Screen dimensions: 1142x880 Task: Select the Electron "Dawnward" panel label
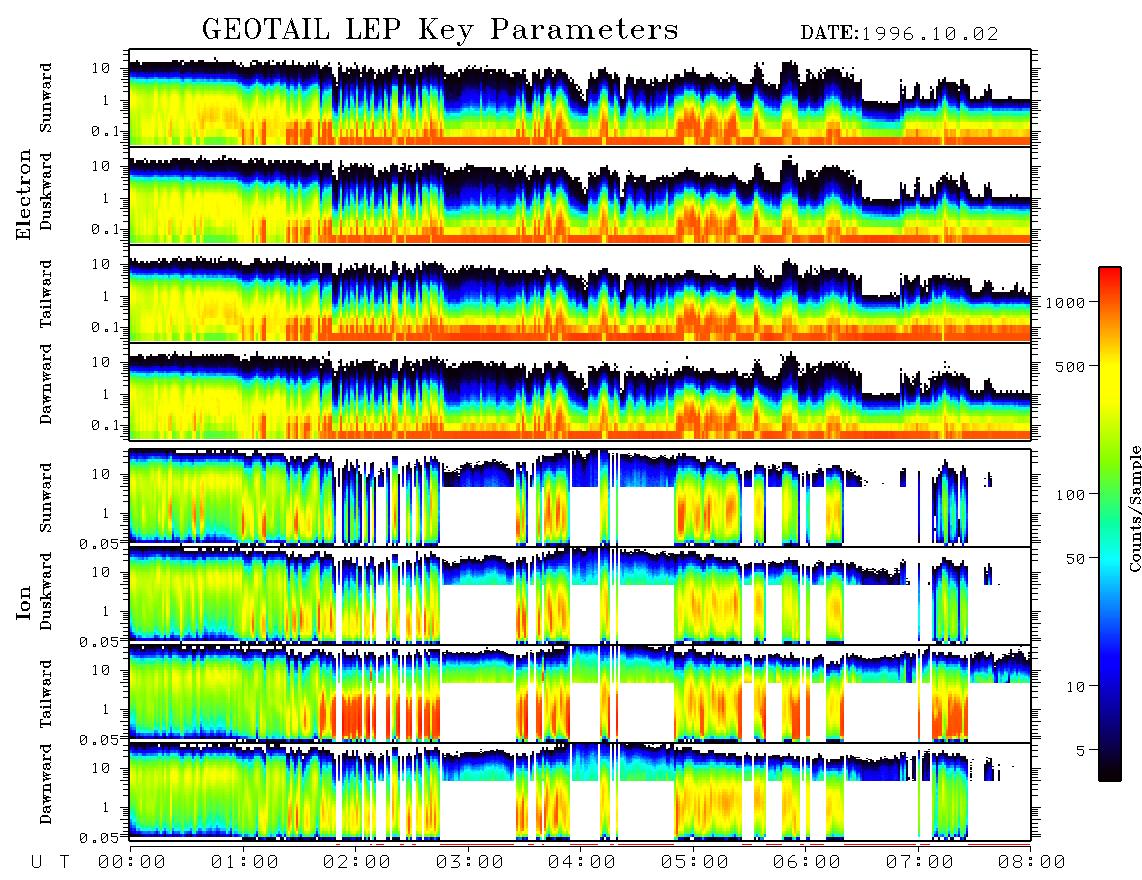pyautogui.click(x=46, y=384)
